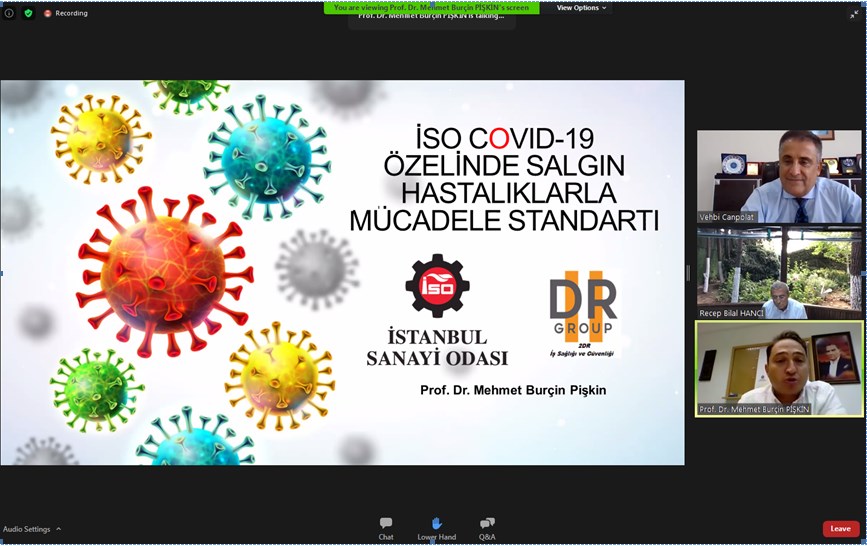Click the İSO gear logo on slide

point(437,285)
